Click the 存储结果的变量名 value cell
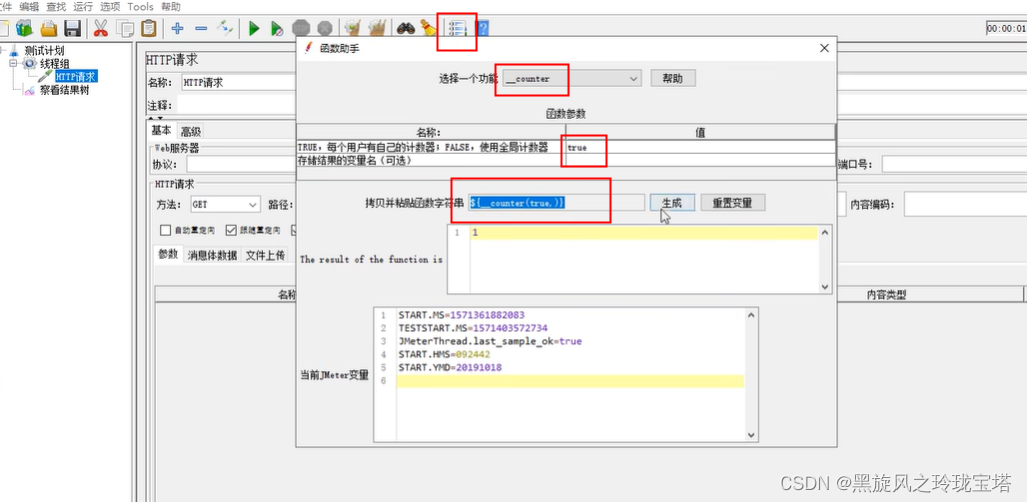The image size is (1027, 502). pos(701,160)
